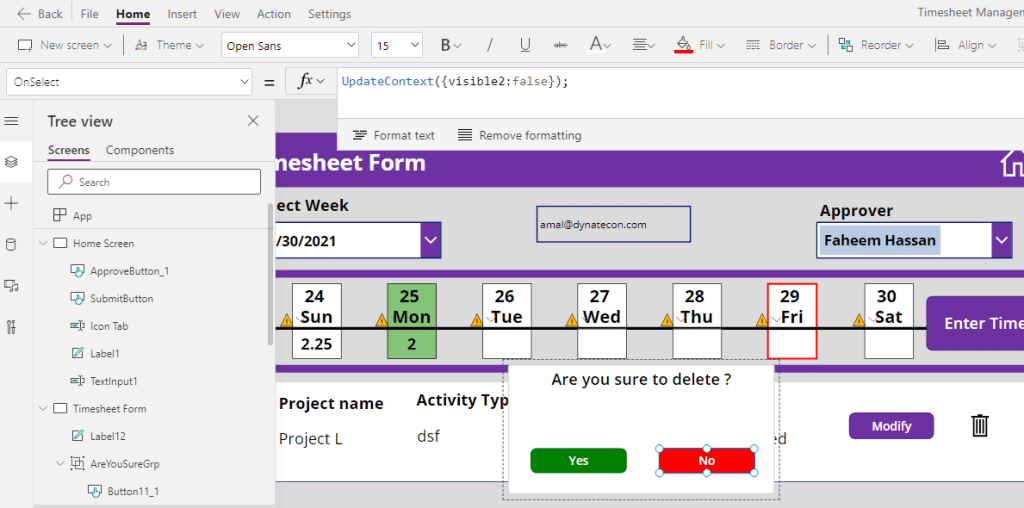Toggle underline text formatting
The image size is (1024, 508).
[525, 45]
